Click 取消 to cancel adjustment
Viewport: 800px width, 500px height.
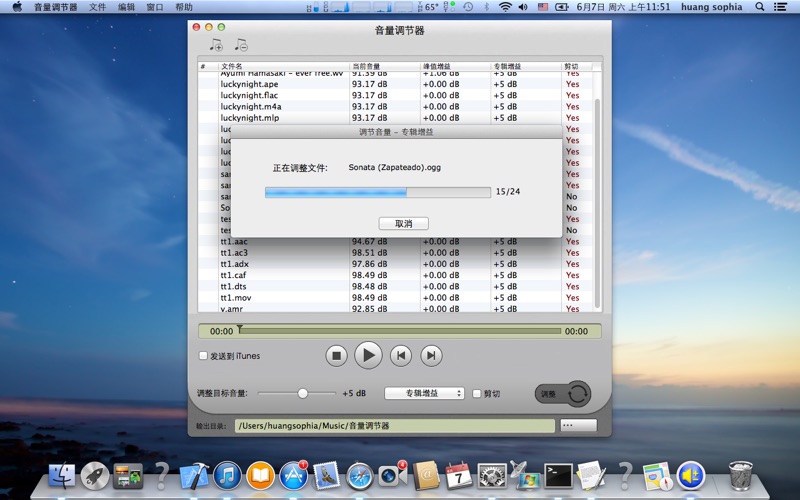click(403, 223)
